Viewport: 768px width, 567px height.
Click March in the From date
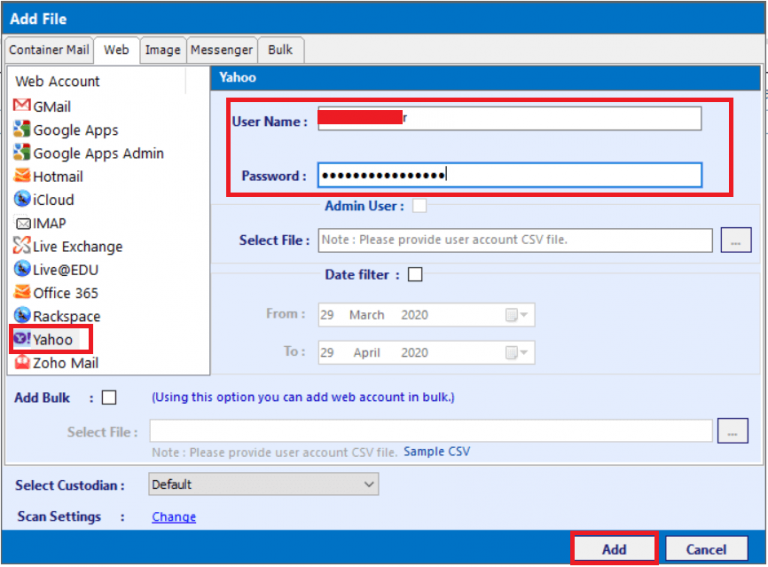[366, 314]
